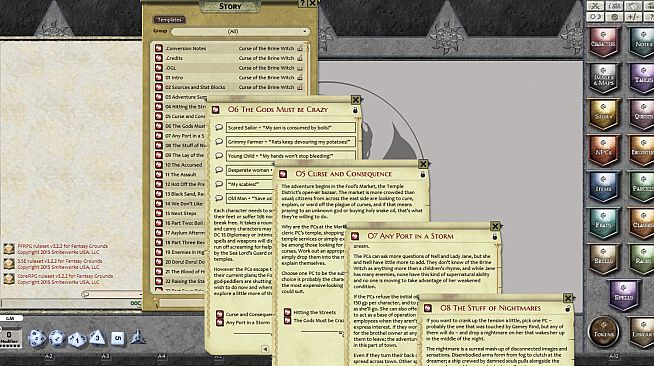Open the Library sidebar banner
This screenshot has height=366, width=654.
643,332
